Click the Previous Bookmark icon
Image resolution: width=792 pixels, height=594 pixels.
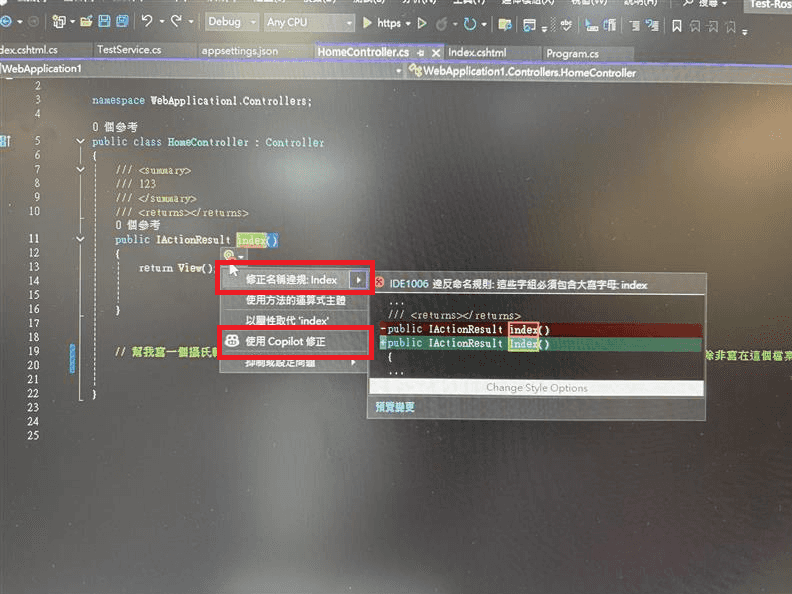click(x=695, y=26)
